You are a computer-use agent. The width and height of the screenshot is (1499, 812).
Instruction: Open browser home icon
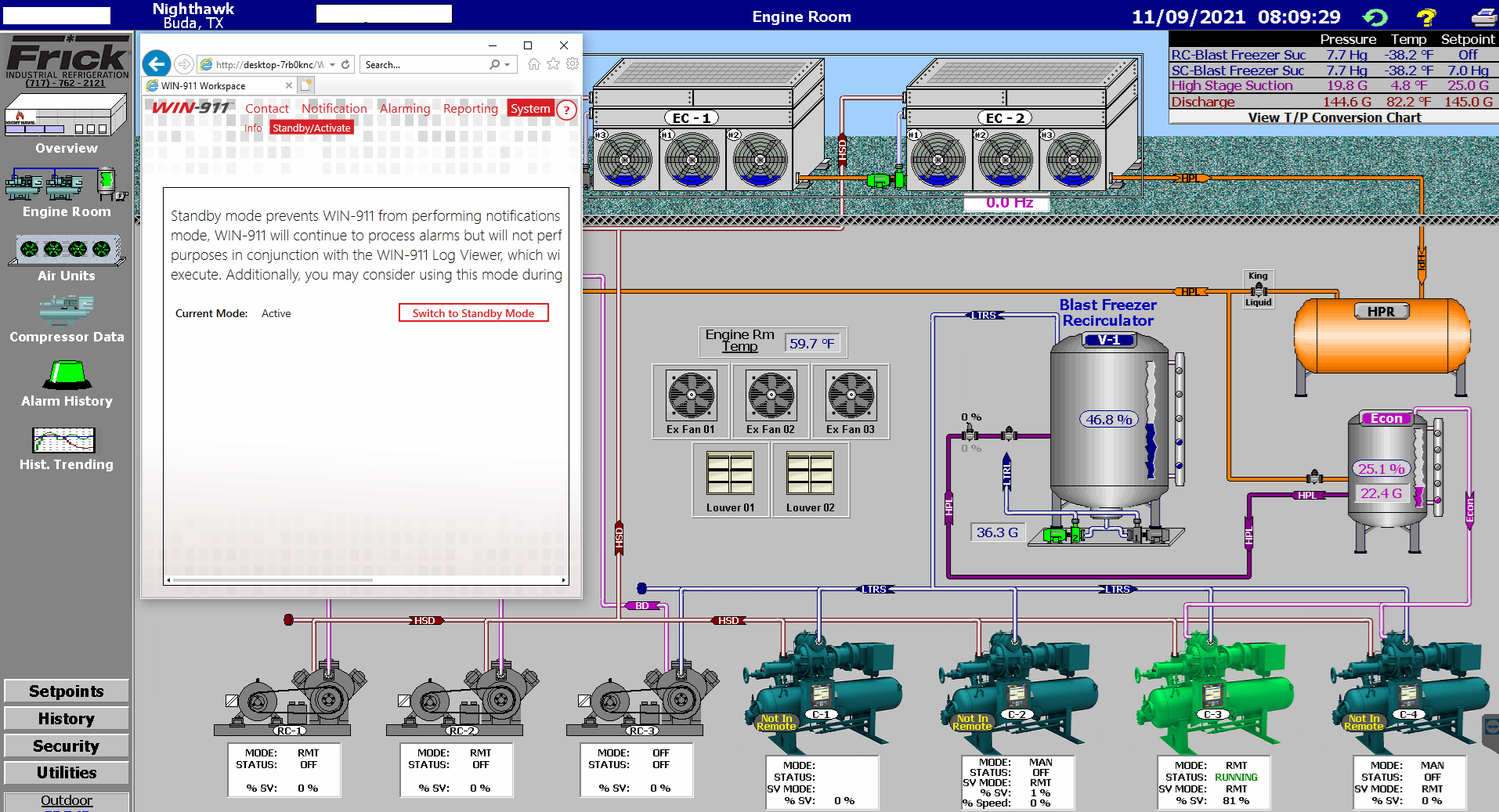click(x=534, y=64)
